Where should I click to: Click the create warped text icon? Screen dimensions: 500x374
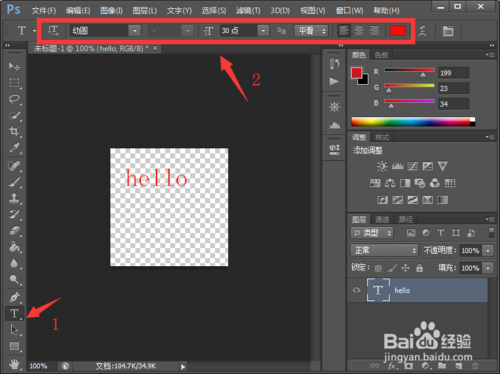423,31
